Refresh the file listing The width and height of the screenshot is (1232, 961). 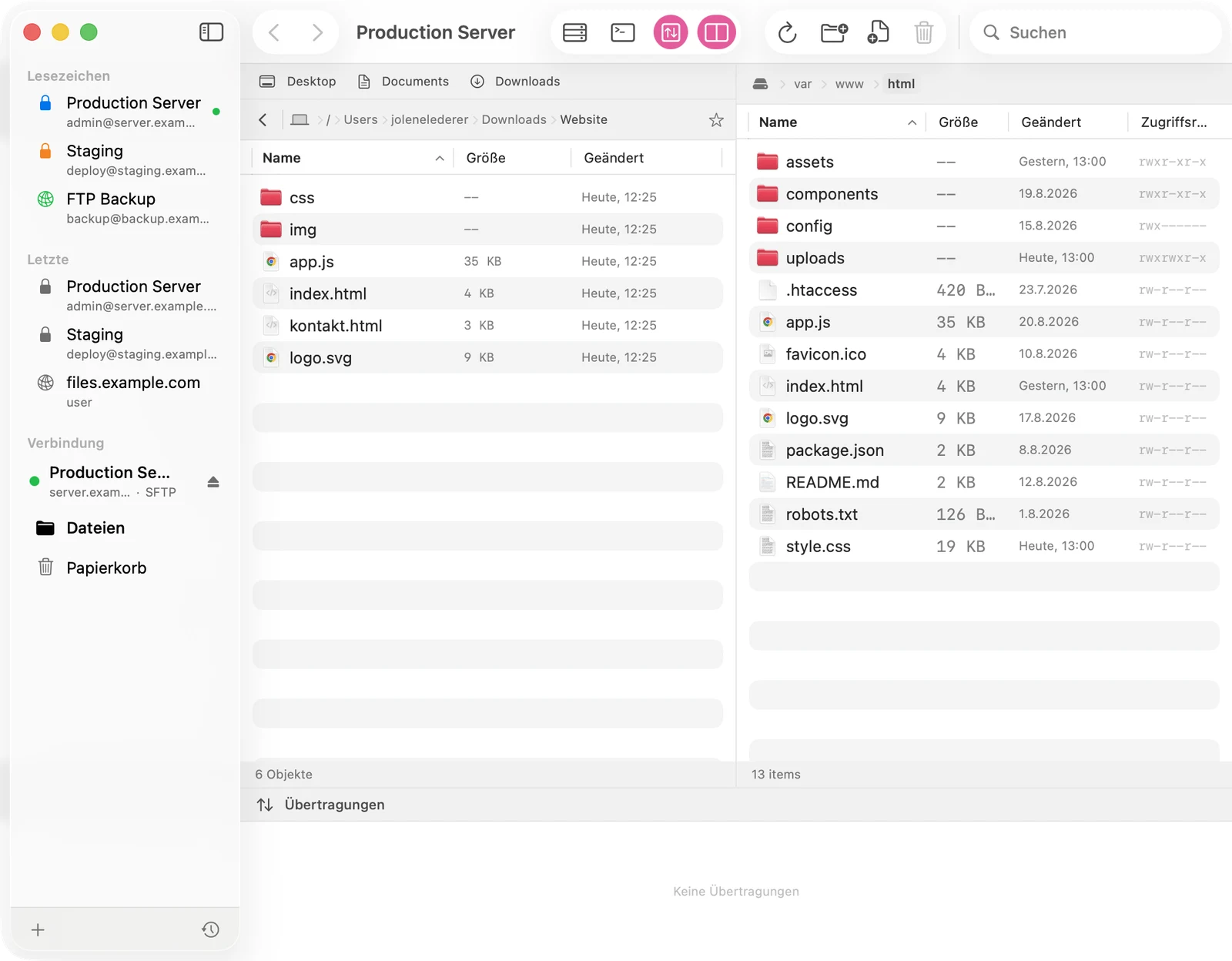point(787,32)
